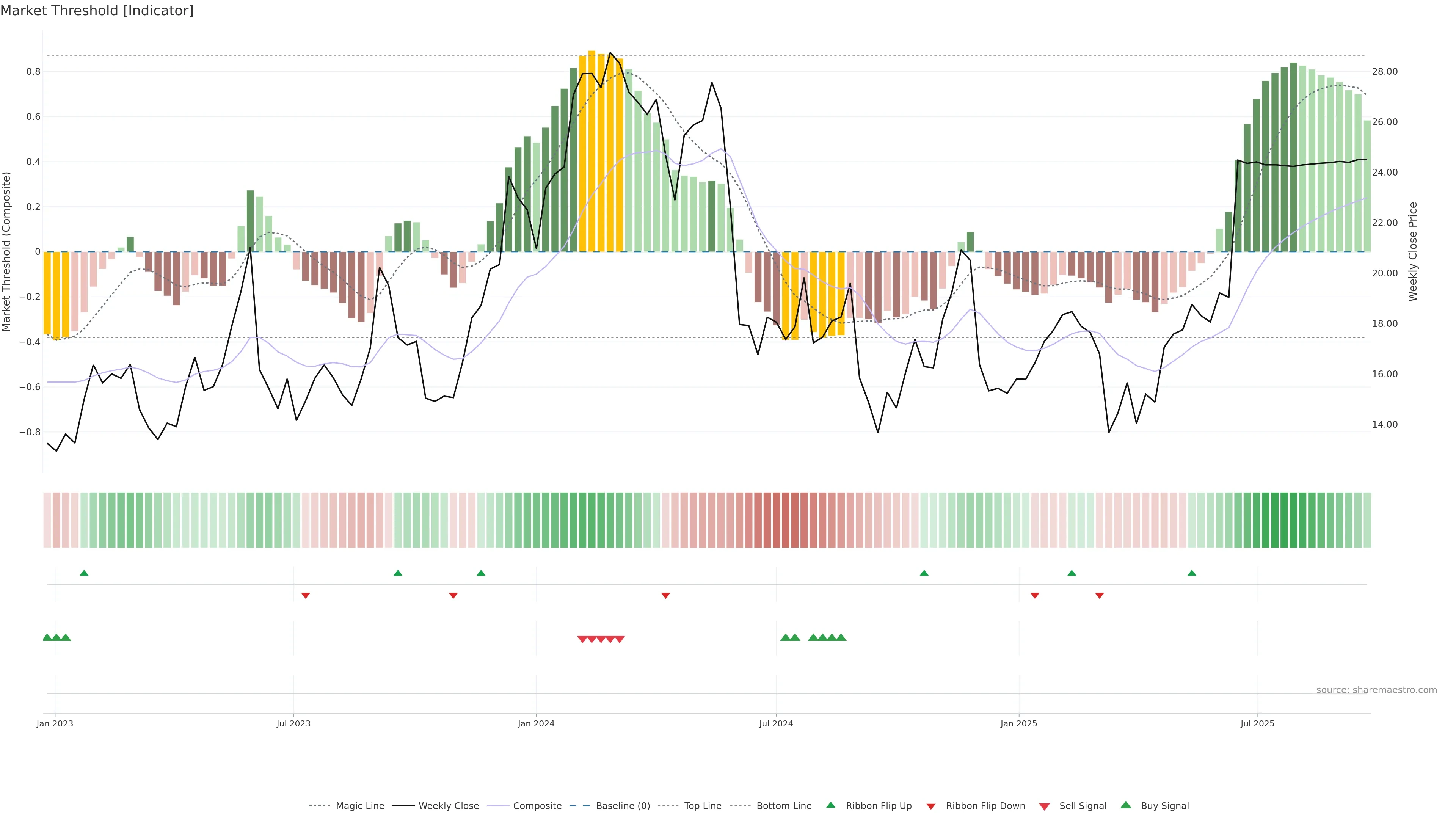The image size is (1456, 819).
Task: Click the Ribbon Flip Down marker between Jan and Jul 2024
Action: (666, 595)
